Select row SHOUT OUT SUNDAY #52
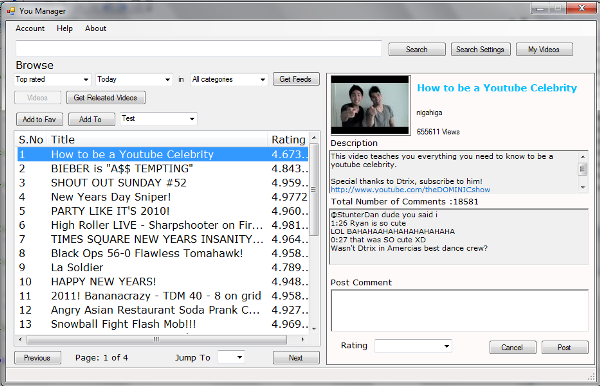Screen dimensions: 600x386 pos(163,182)
